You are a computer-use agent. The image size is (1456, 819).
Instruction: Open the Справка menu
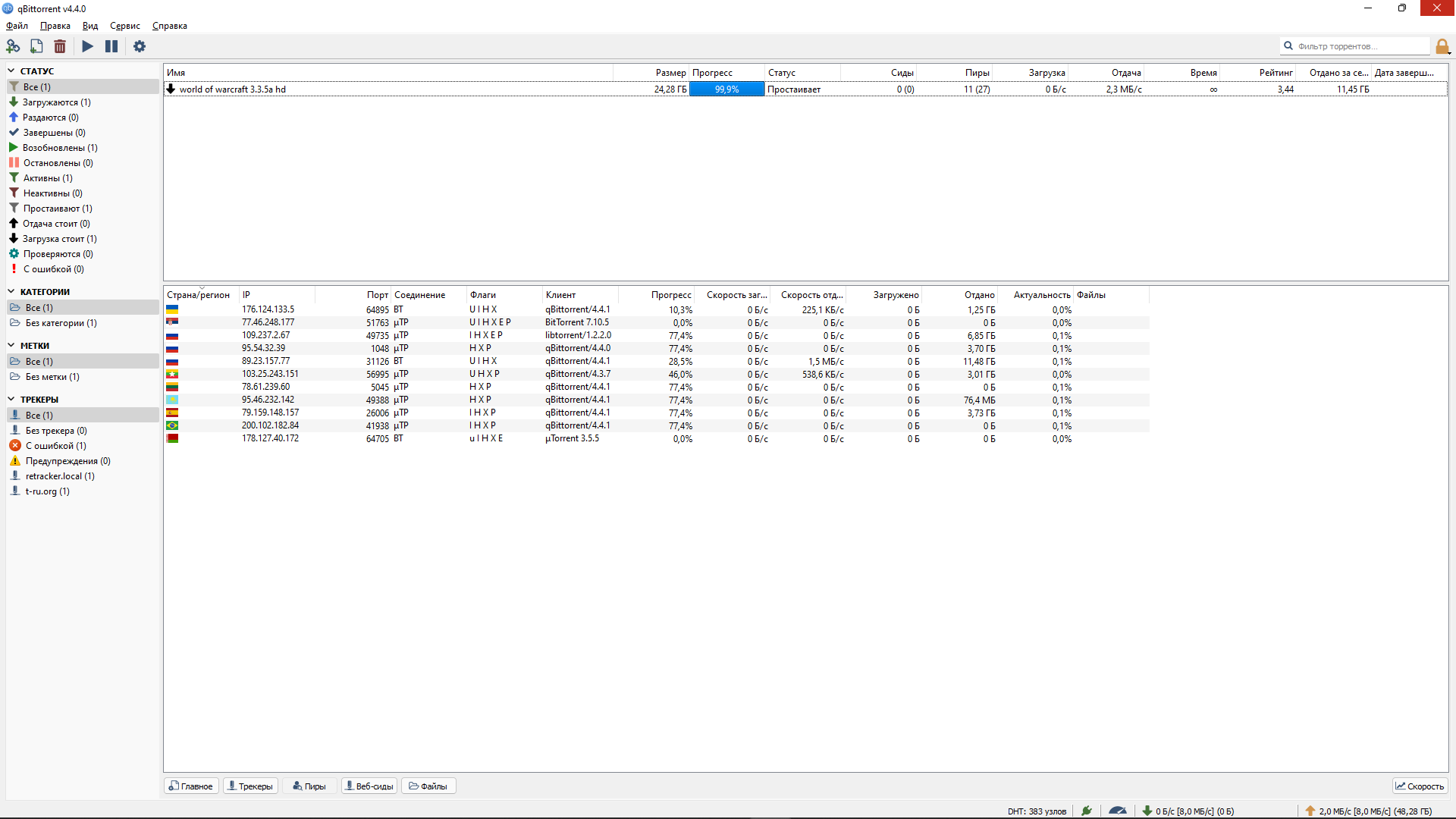(x=170, y=26)
